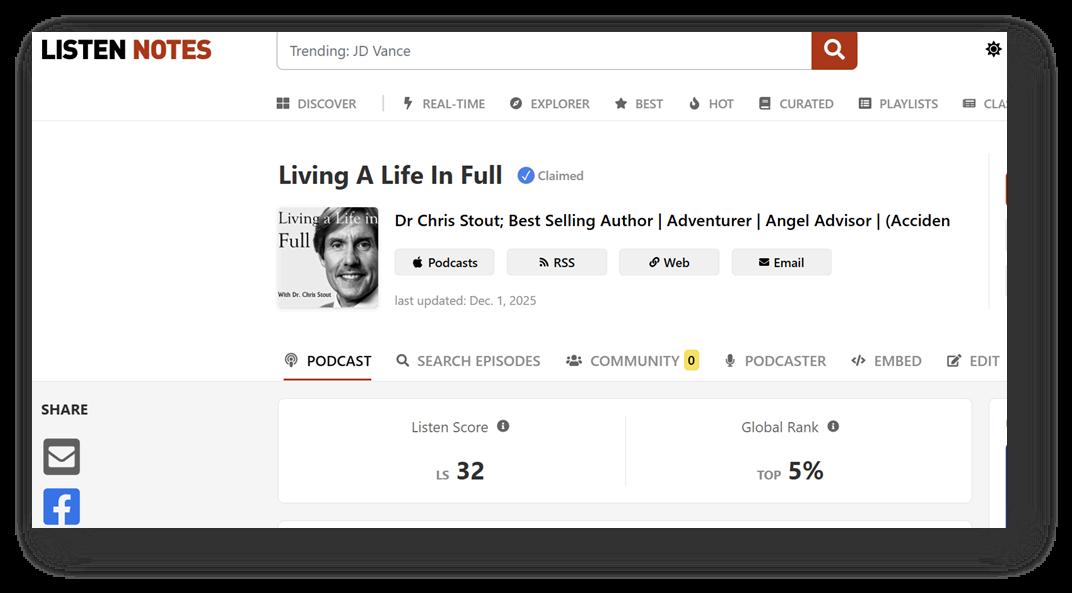This screenshot has height=593, width=1072.
Task: Select the Embed tab
Action: tap(886, 361)
